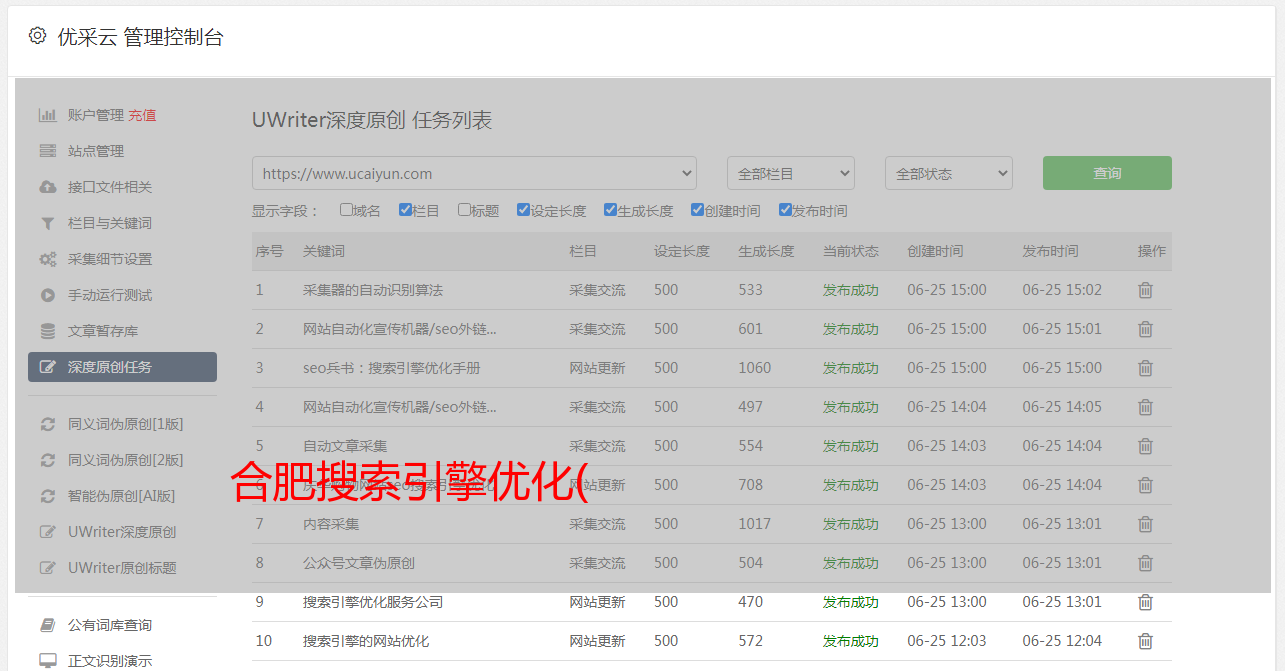
Task: Click the 账户管理 bar chart icon
Action: [47, 115]
